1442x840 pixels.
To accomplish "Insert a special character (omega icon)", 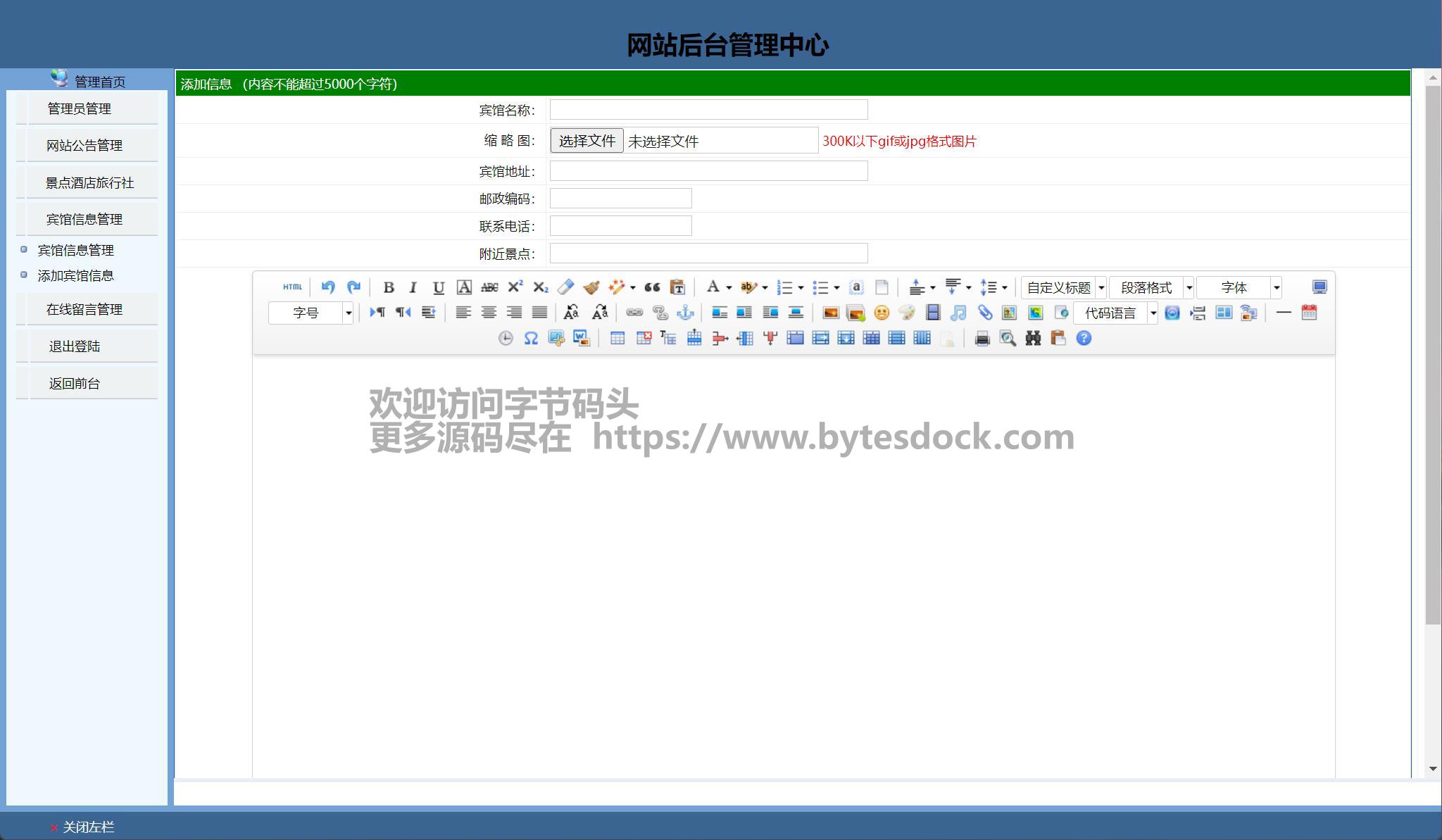I will (531, 339).
